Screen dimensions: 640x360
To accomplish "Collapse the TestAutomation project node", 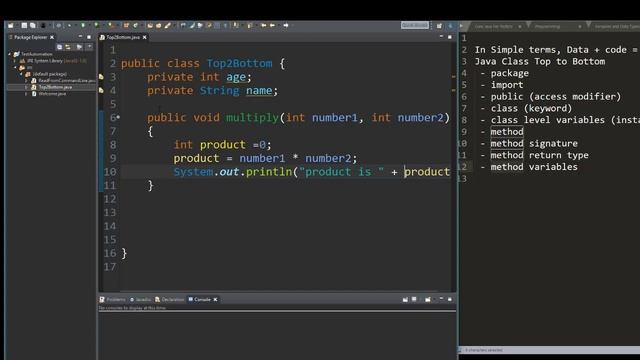I will coord(10,54).
